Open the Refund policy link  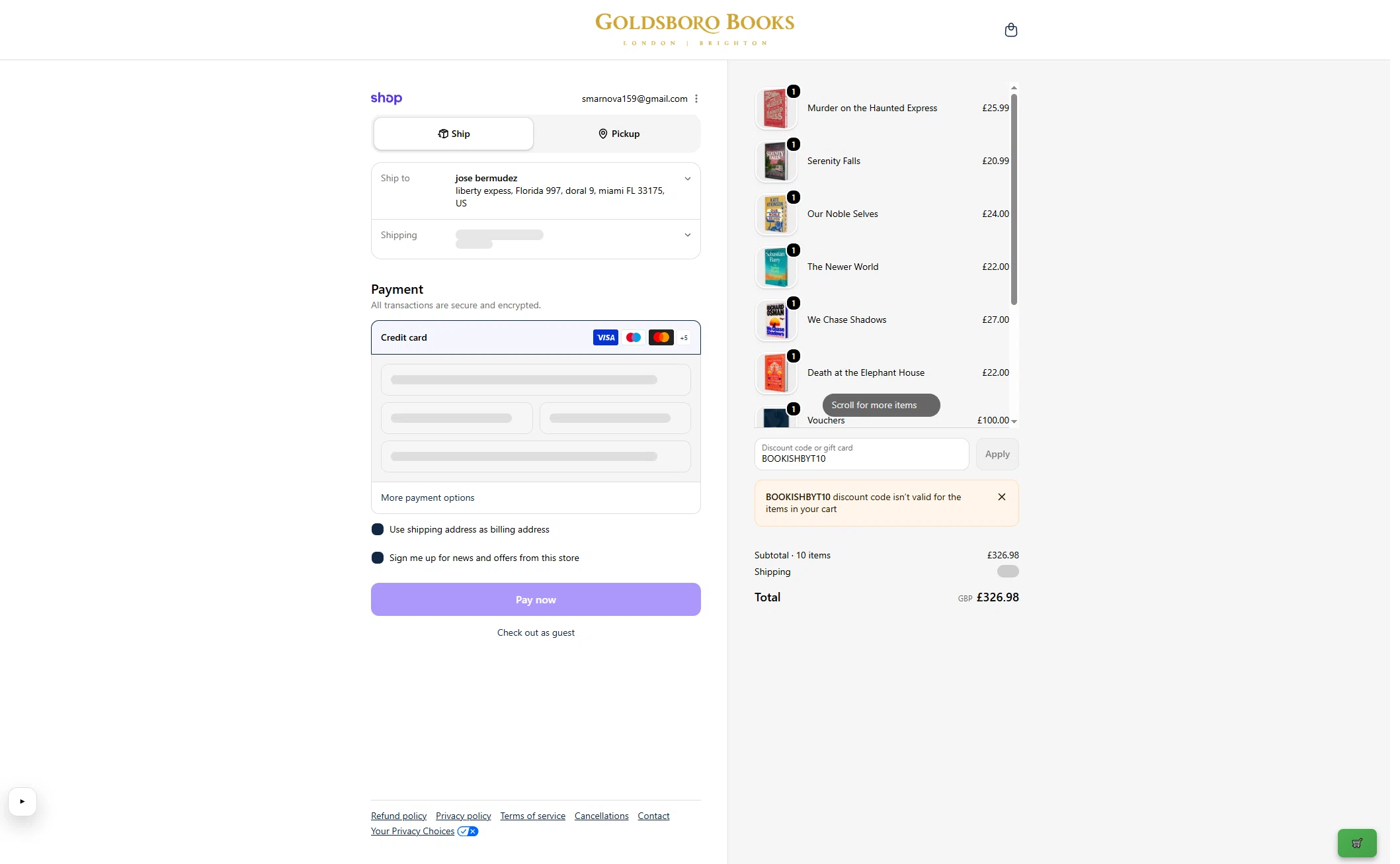click(399, 816)
